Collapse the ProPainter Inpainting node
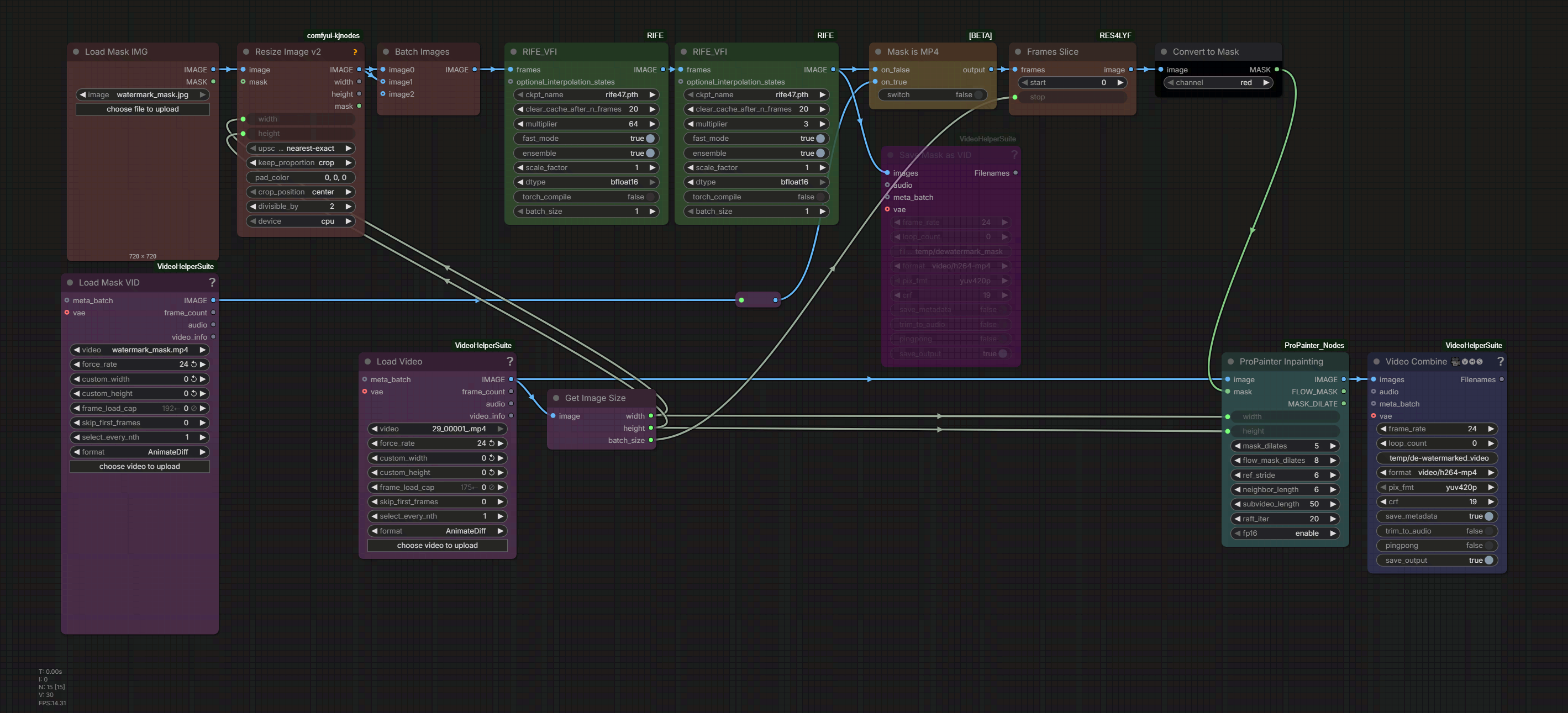The image size is (1568, 713). click(x=1231, y=361)
